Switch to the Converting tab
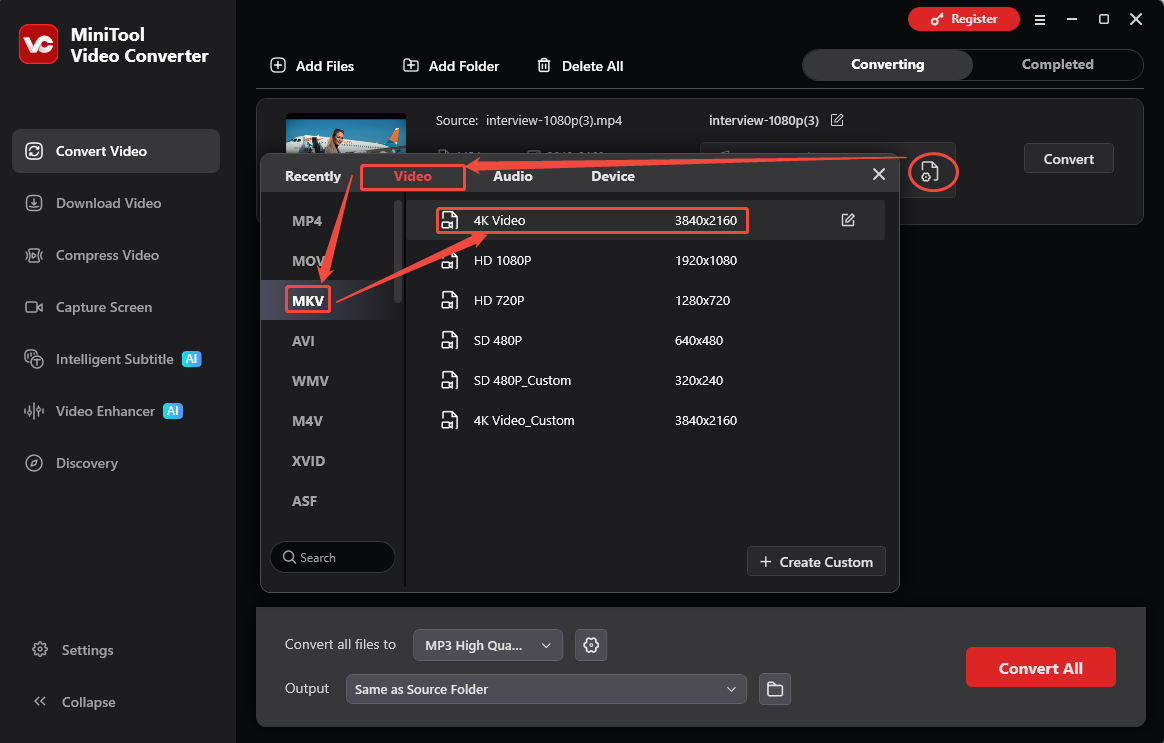Image resolution: width=1164 pixels, height=743 pixels. click(x=887, y=65)
